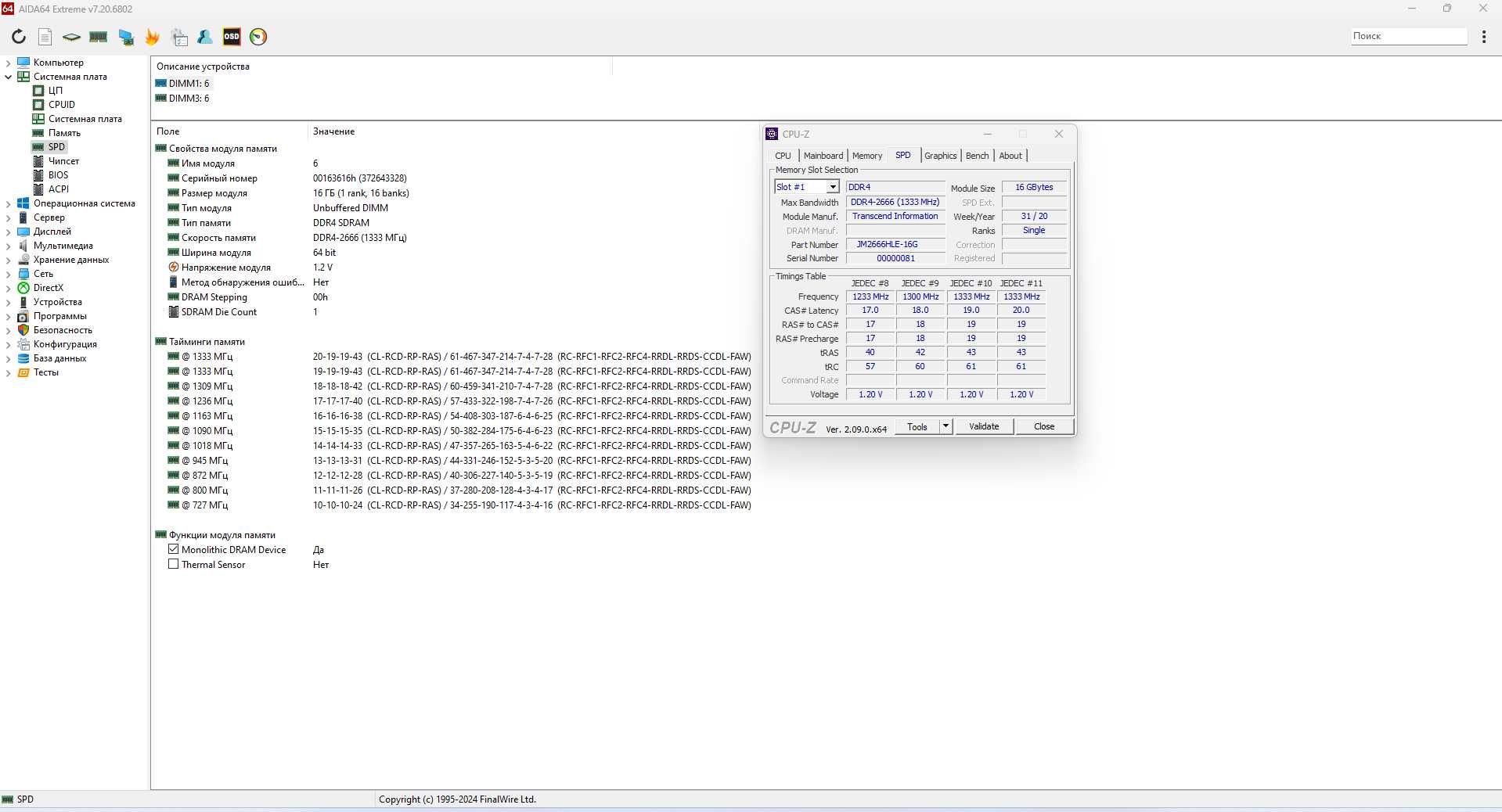This screenshot has height=812, width=1502.
Task: Open the BIOS tree item
Action: (x=58, y=175)
